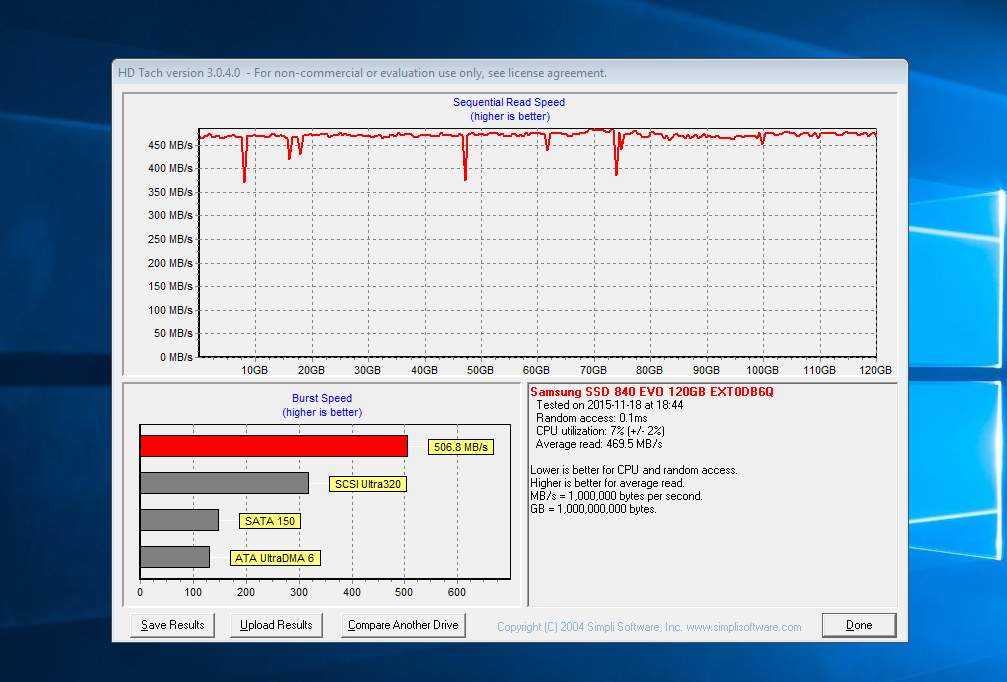Image resolution: width=1007 pixels, height=682 pixels.
Task: Click the "350 MB/s" axis label
Action: coord(170,192)
